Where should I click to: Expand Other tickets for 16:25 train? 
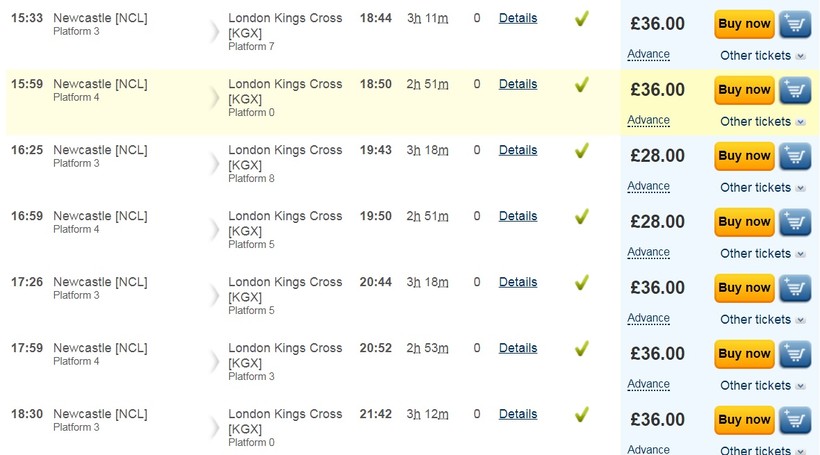(762, 188)
